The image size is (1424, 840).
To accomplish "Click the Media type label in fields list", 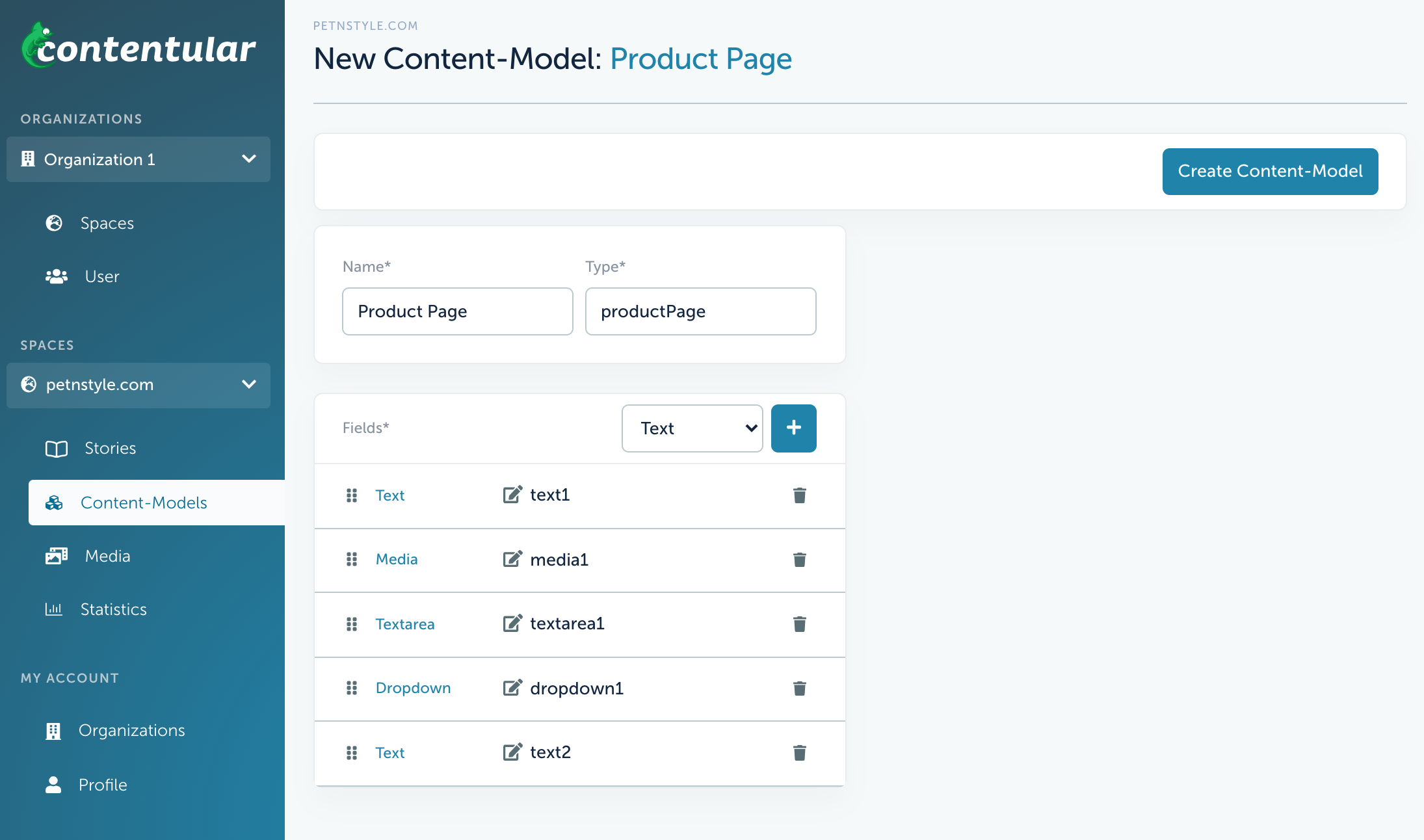I will coord(397,559).
